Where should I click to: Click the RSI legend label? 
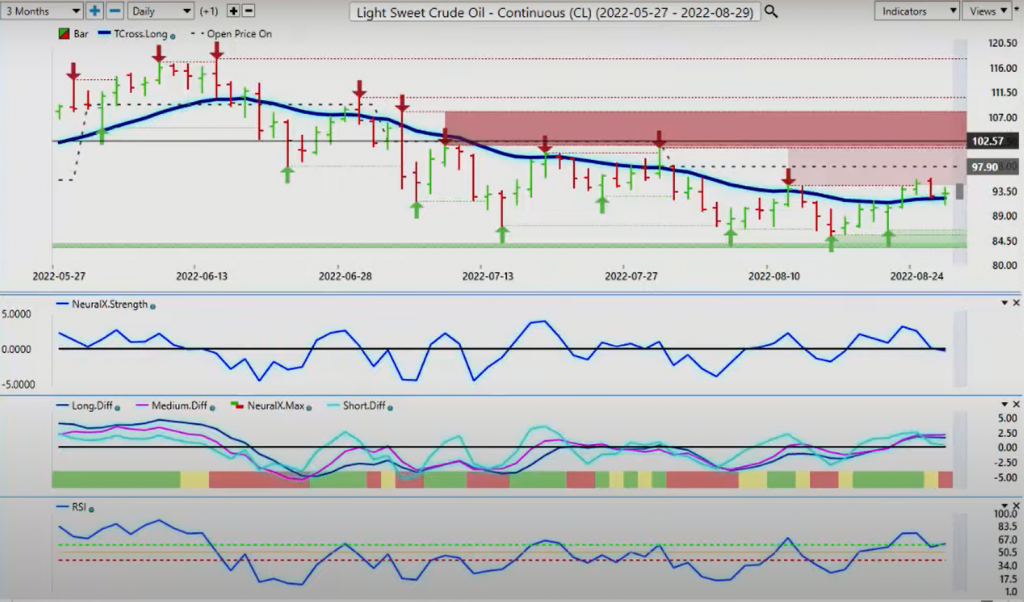point(78,507)
